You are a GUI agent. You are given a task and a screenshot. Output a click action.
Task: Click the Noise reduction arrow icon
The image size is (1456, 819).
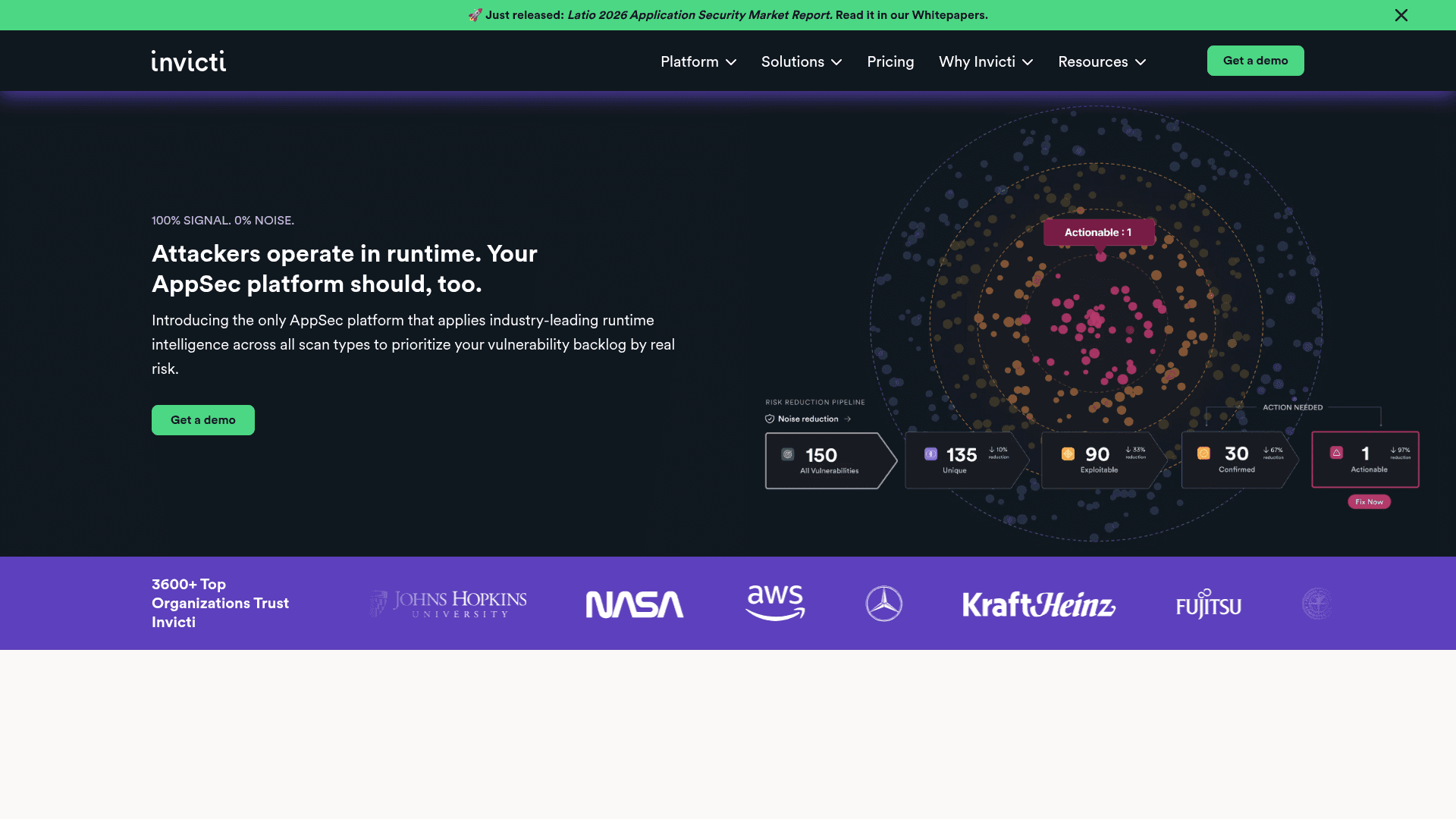tap(848, 419)
